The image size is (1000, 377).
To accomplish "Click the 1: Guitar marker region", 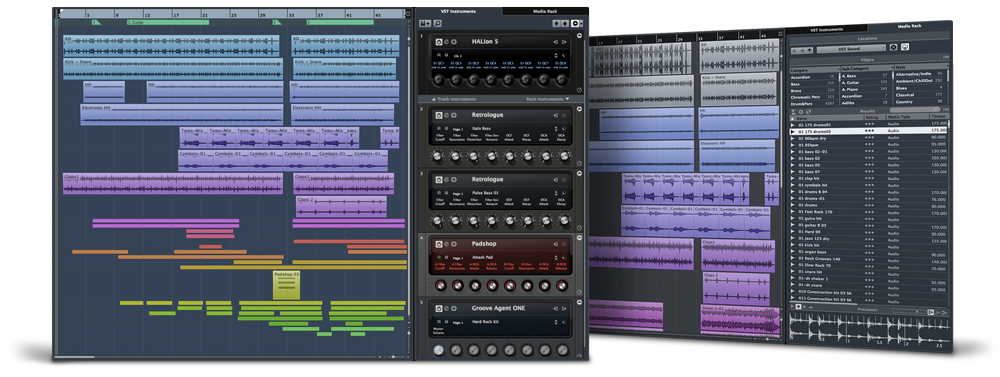I will click(168, 22).
